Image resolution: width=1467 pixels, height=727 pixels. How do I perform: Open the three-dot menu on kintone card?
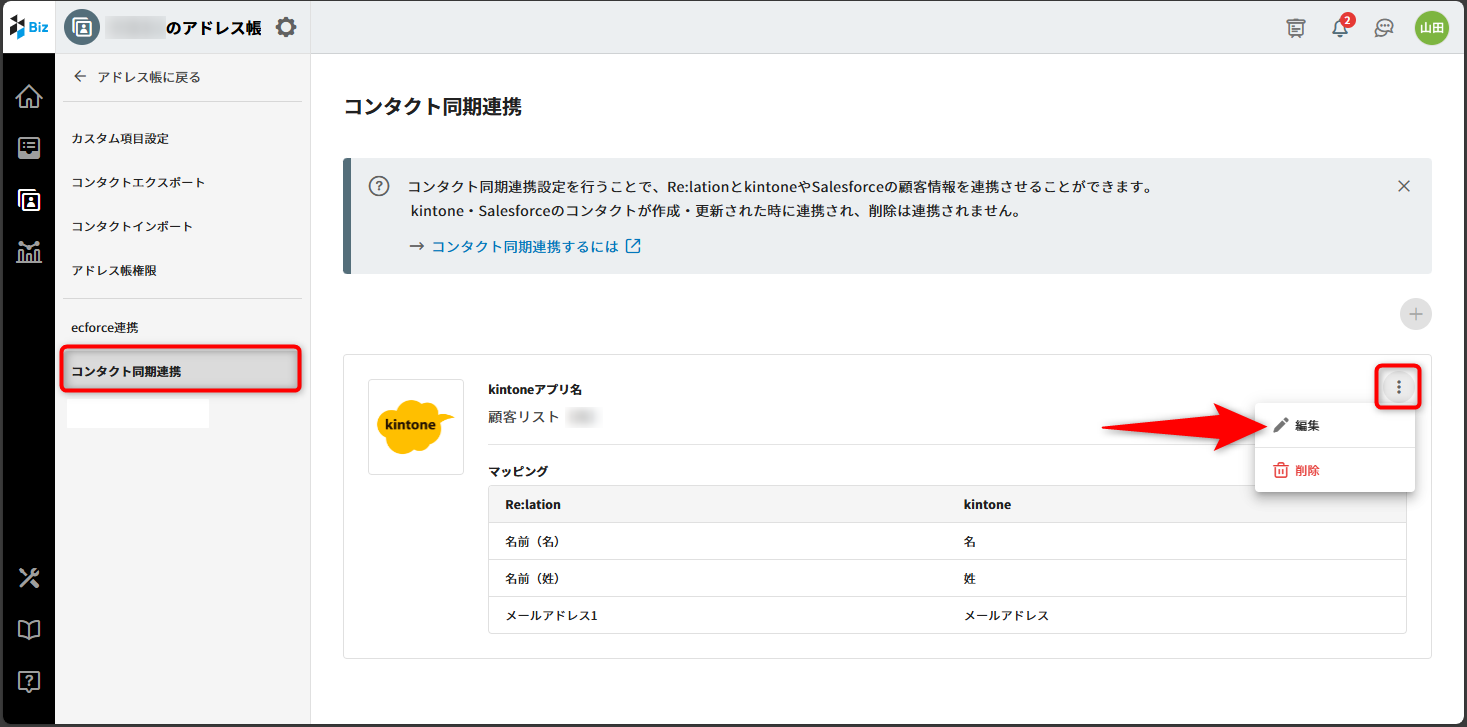(1399, 387)
